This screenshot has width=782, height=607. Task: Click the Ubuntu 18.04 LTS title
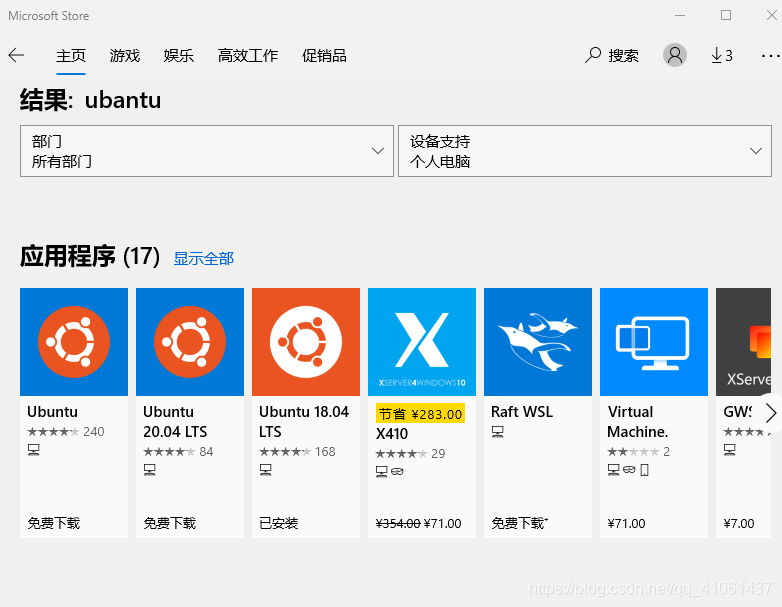click(x=304, y=422)
